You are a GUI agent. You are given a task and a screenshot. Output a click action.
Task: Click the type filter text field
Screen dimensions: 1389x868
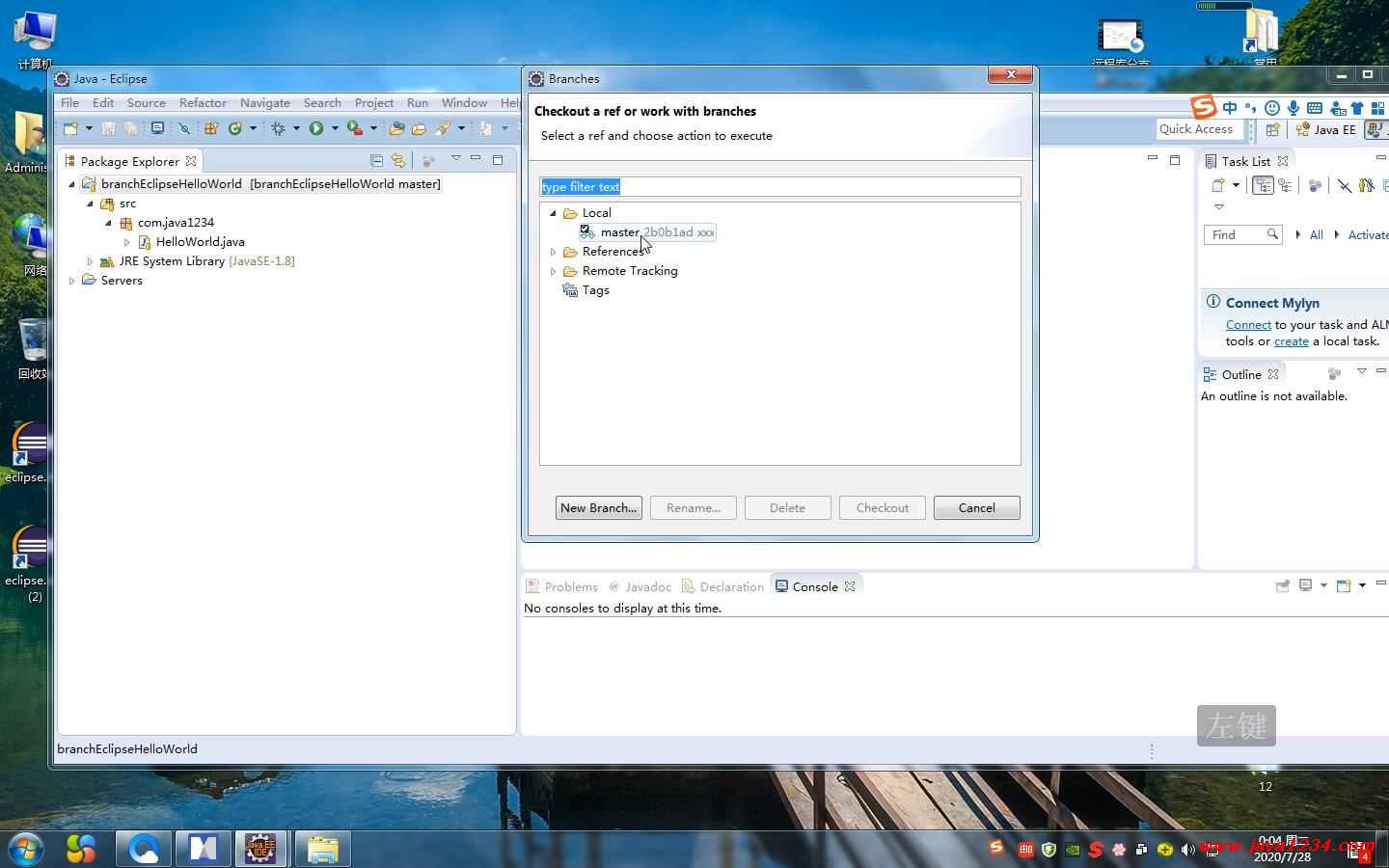779,187
